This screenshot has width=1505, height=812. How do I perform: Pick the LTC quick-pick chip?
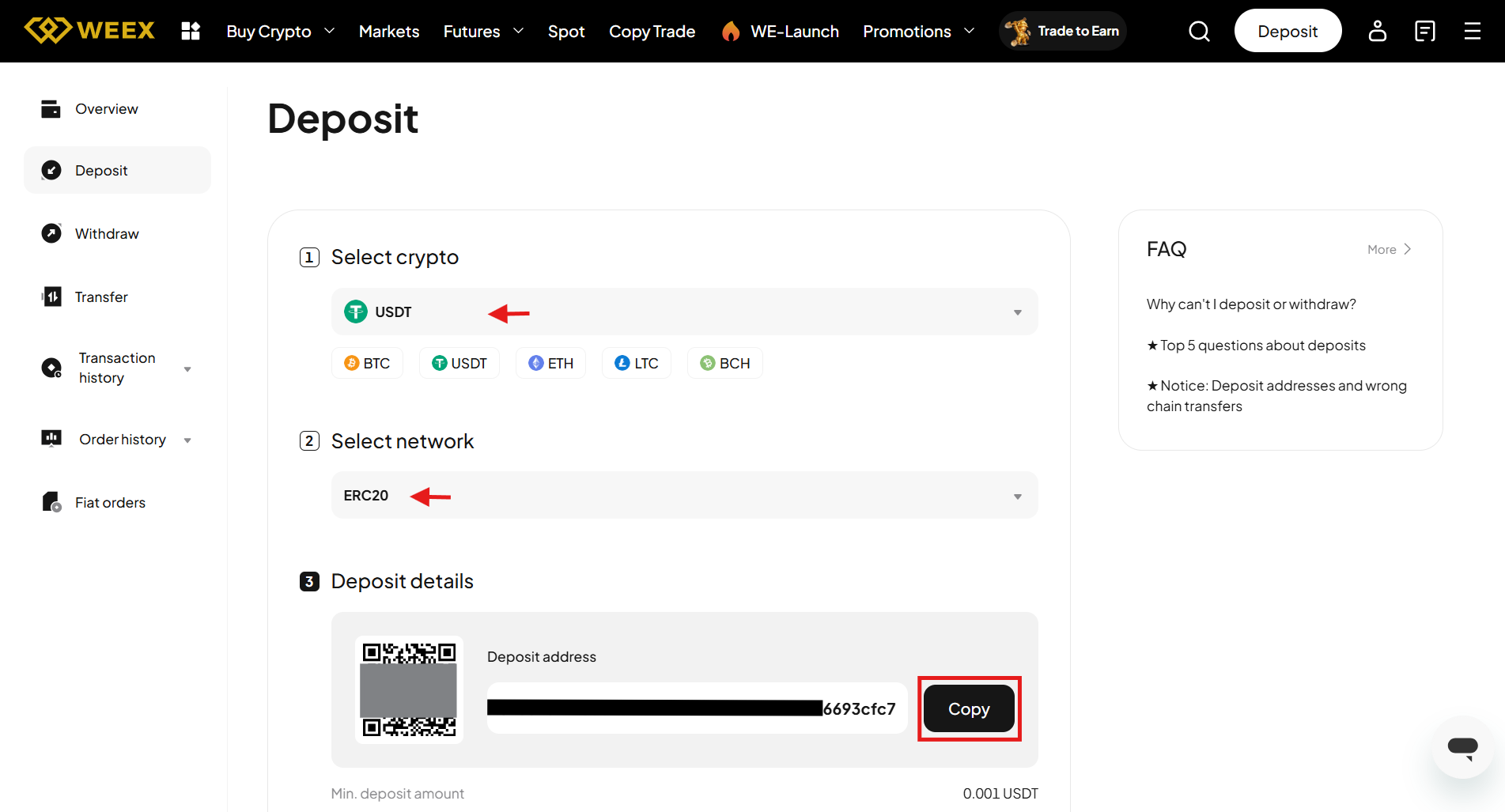pos(636,363)
